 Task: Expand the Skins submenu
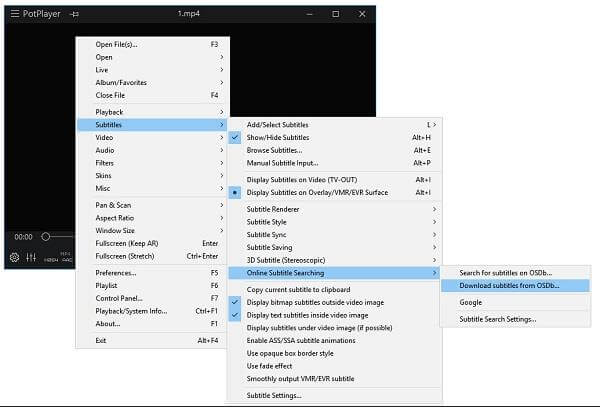click(x=153, y=176)
